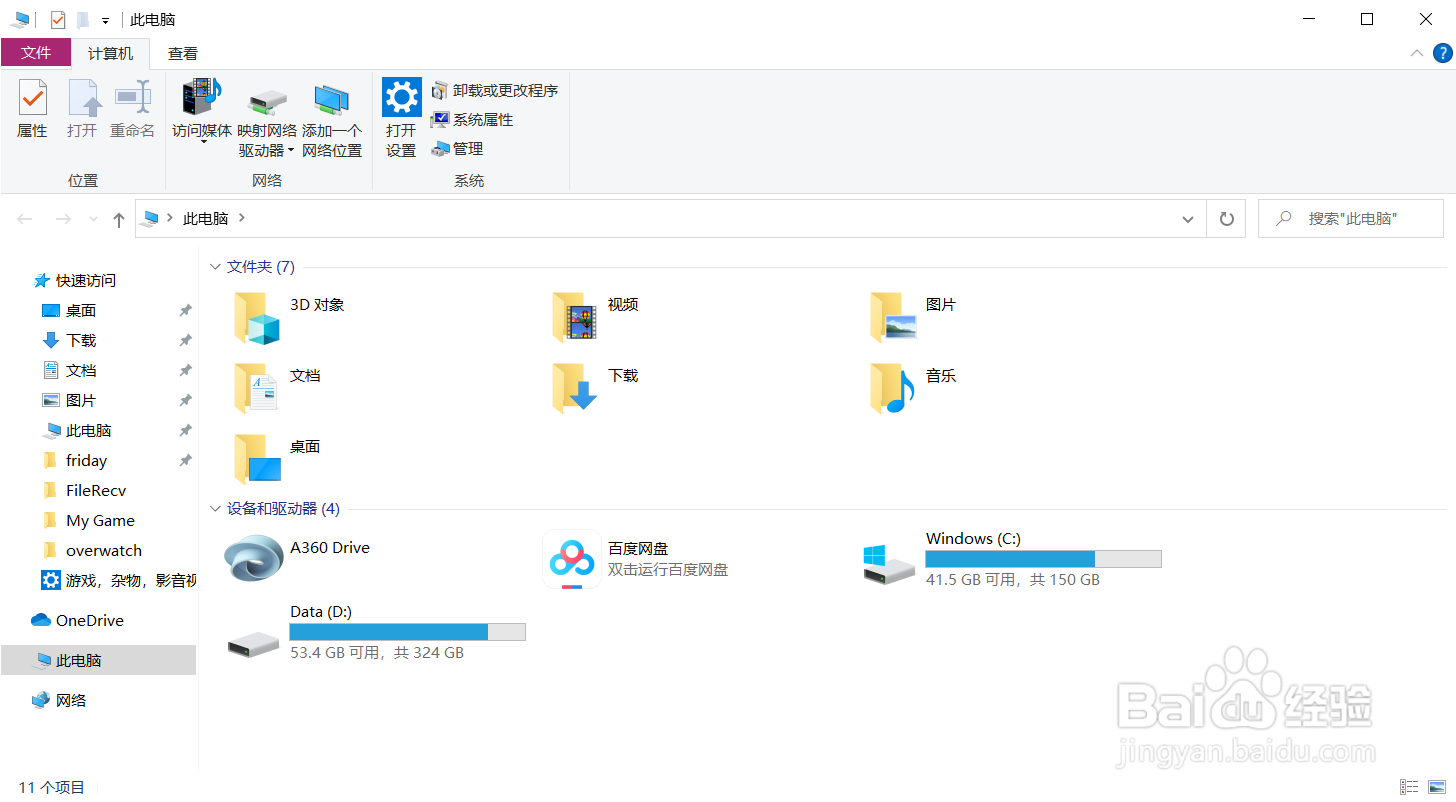This screenshot has width=1456, height=802.
Task: Switch to details view in status bar
Action: tap(1409, 788)
